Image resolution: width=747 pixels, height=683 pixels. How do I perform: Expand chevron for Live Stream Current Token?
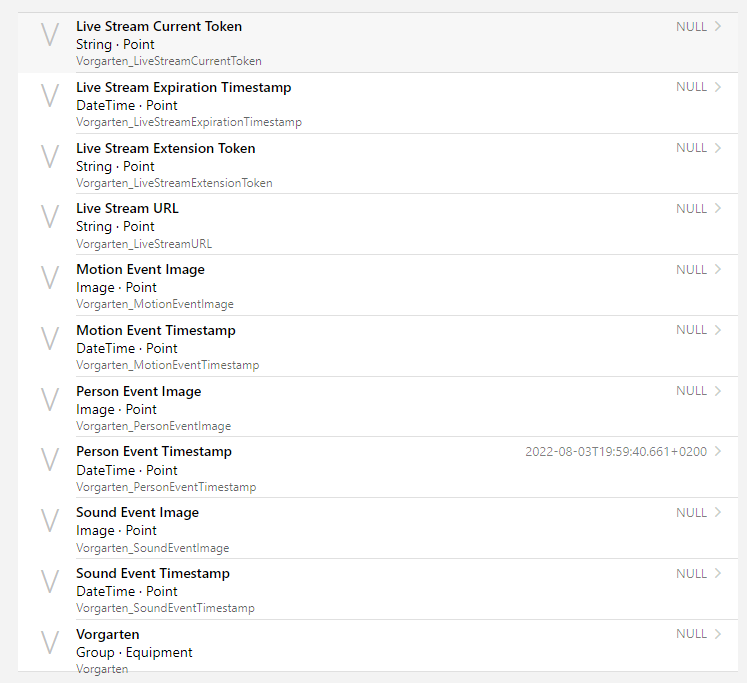pos(718,27)
